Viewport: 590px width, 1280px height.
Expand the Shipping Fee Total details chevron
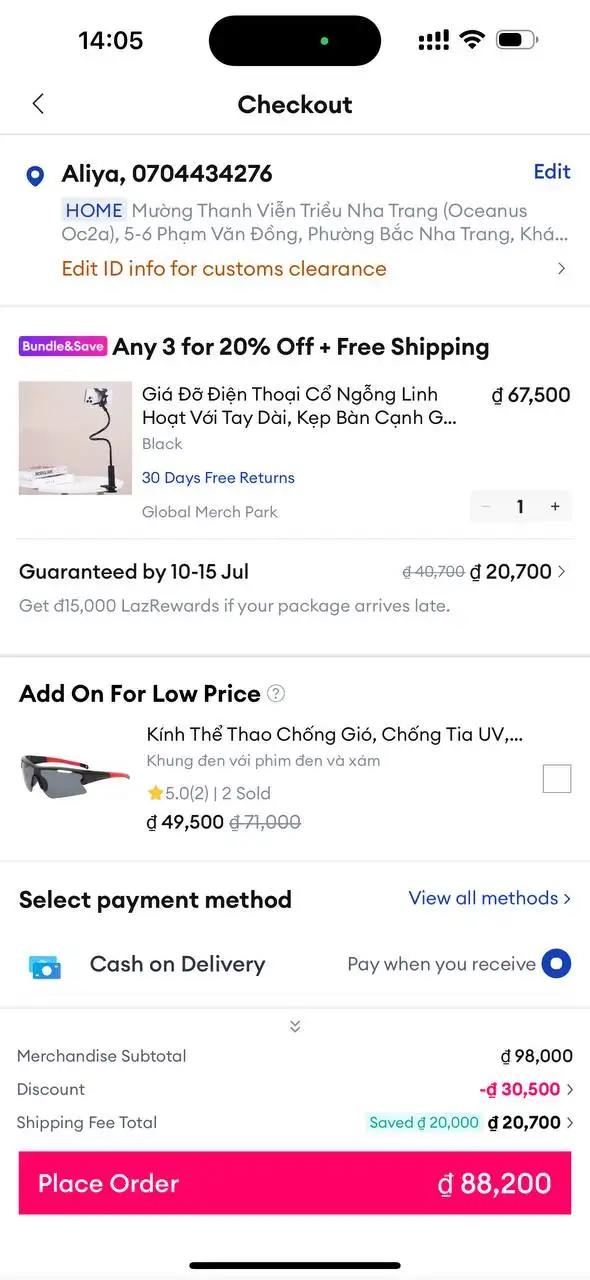point(570,1122)
